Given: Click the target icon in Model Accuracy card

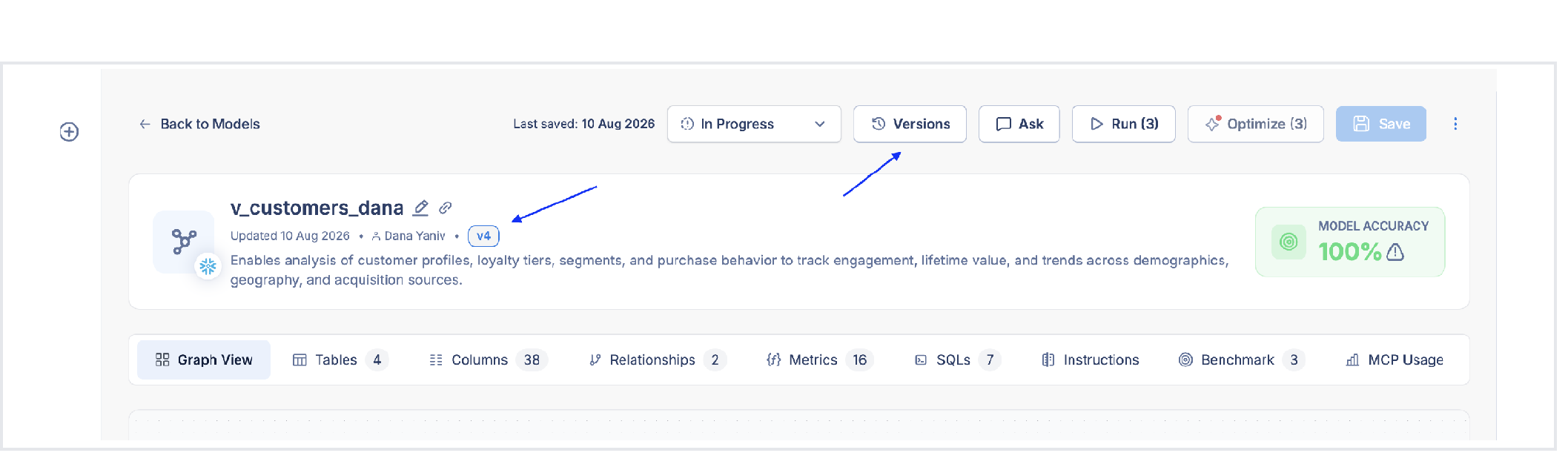Looking at the screenshot, I should click(x=1289, y=242).
